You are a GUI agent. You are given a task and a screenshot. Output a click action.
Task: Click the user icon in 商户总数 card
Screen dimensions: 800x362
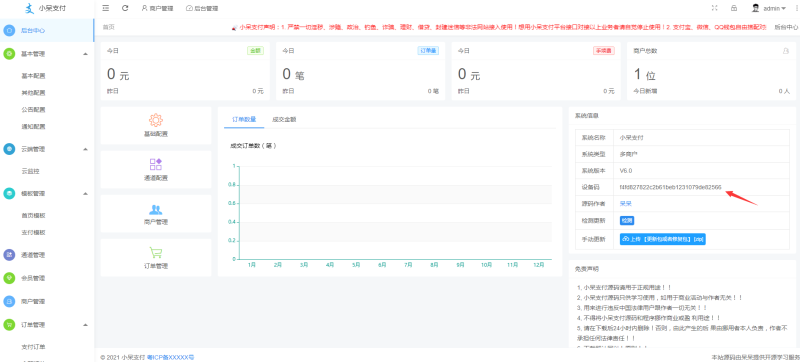pyautogui.click(x=786, y=51)
